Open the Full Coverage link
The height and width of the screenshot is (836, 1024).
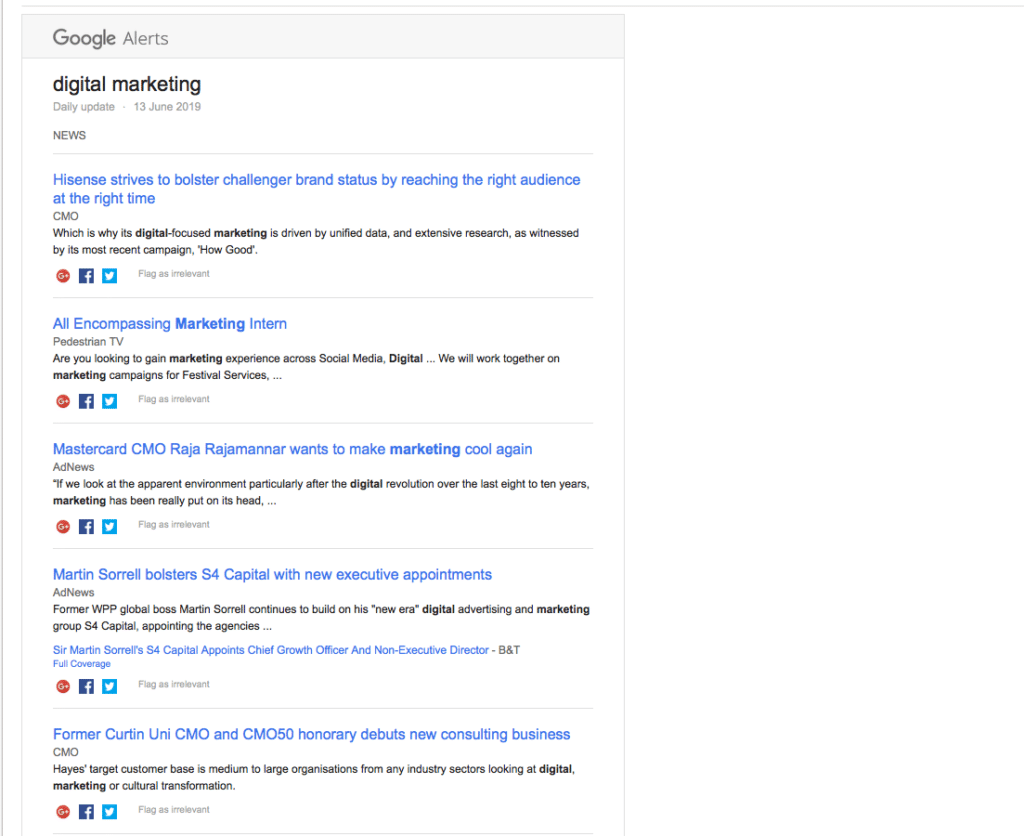81,663
